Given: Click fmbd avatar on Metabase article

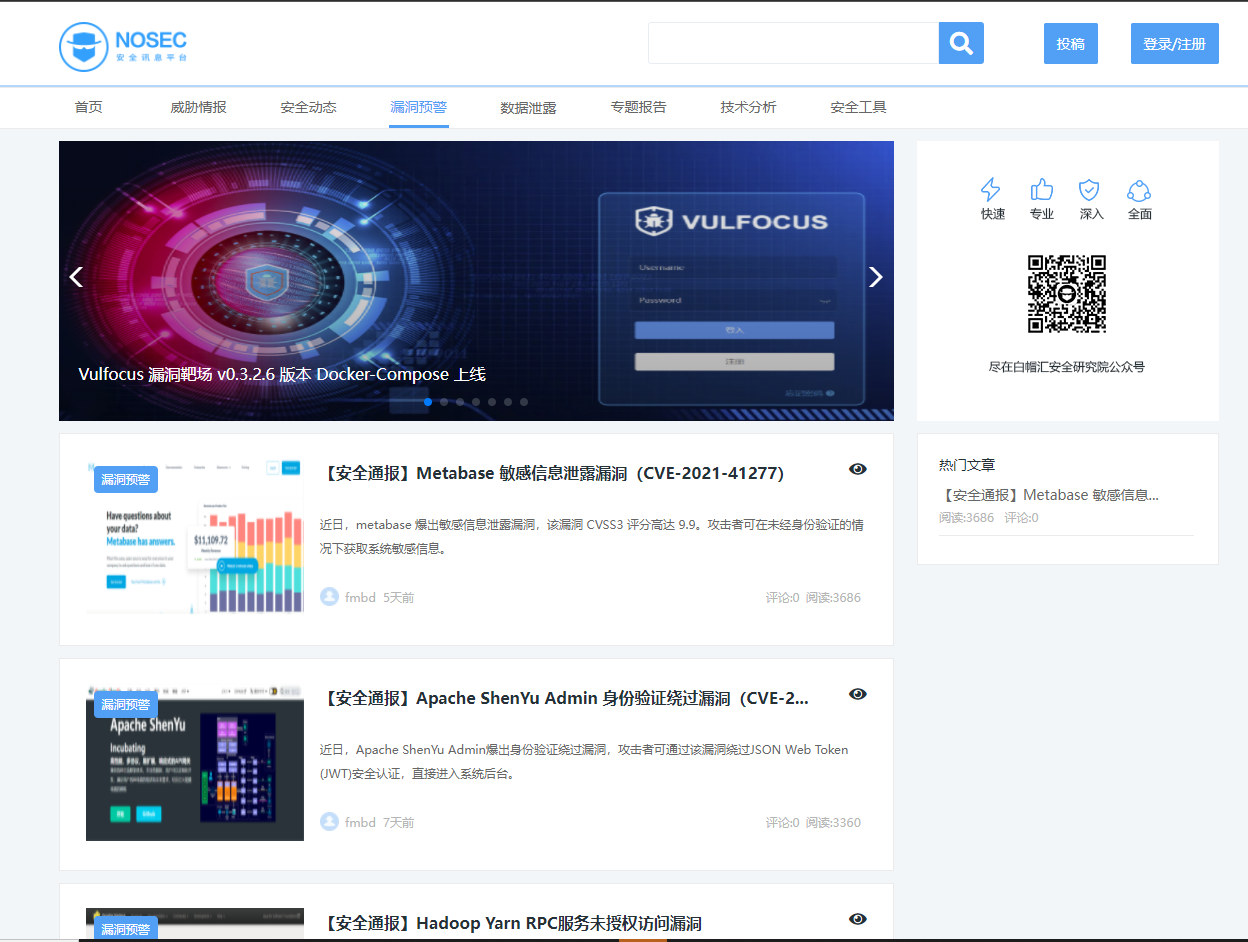Looking at the screenshot, I should pos(329,597).
